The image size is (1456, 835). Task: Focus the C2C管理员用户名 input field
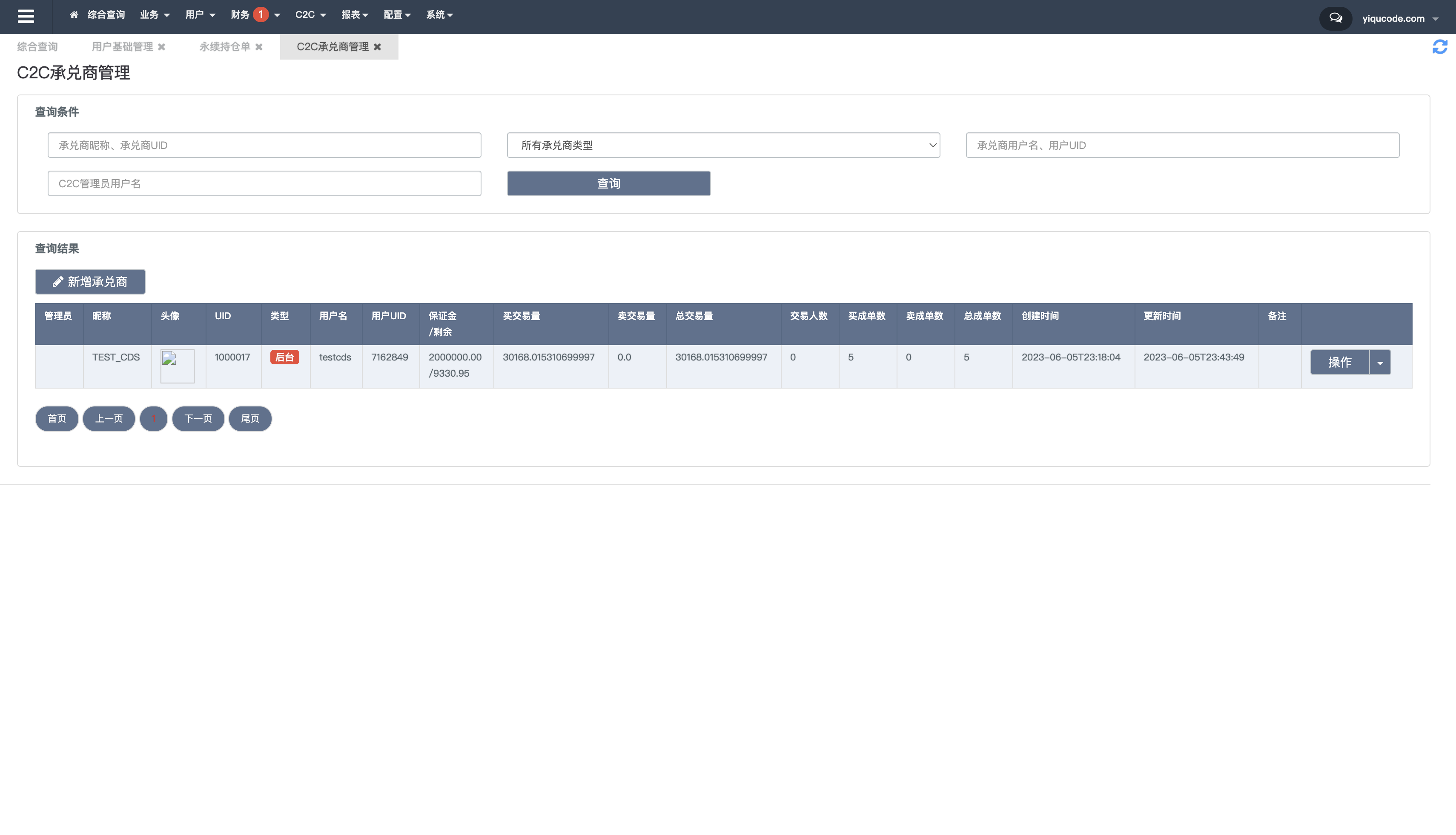264,183
